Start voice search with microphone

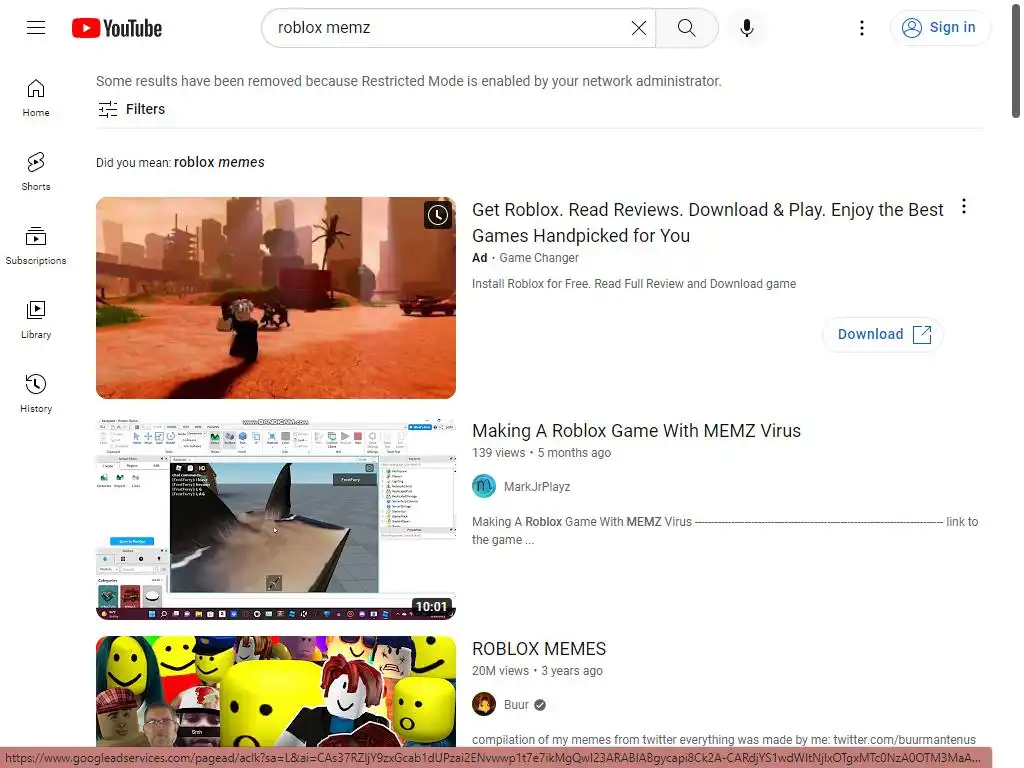746,27
